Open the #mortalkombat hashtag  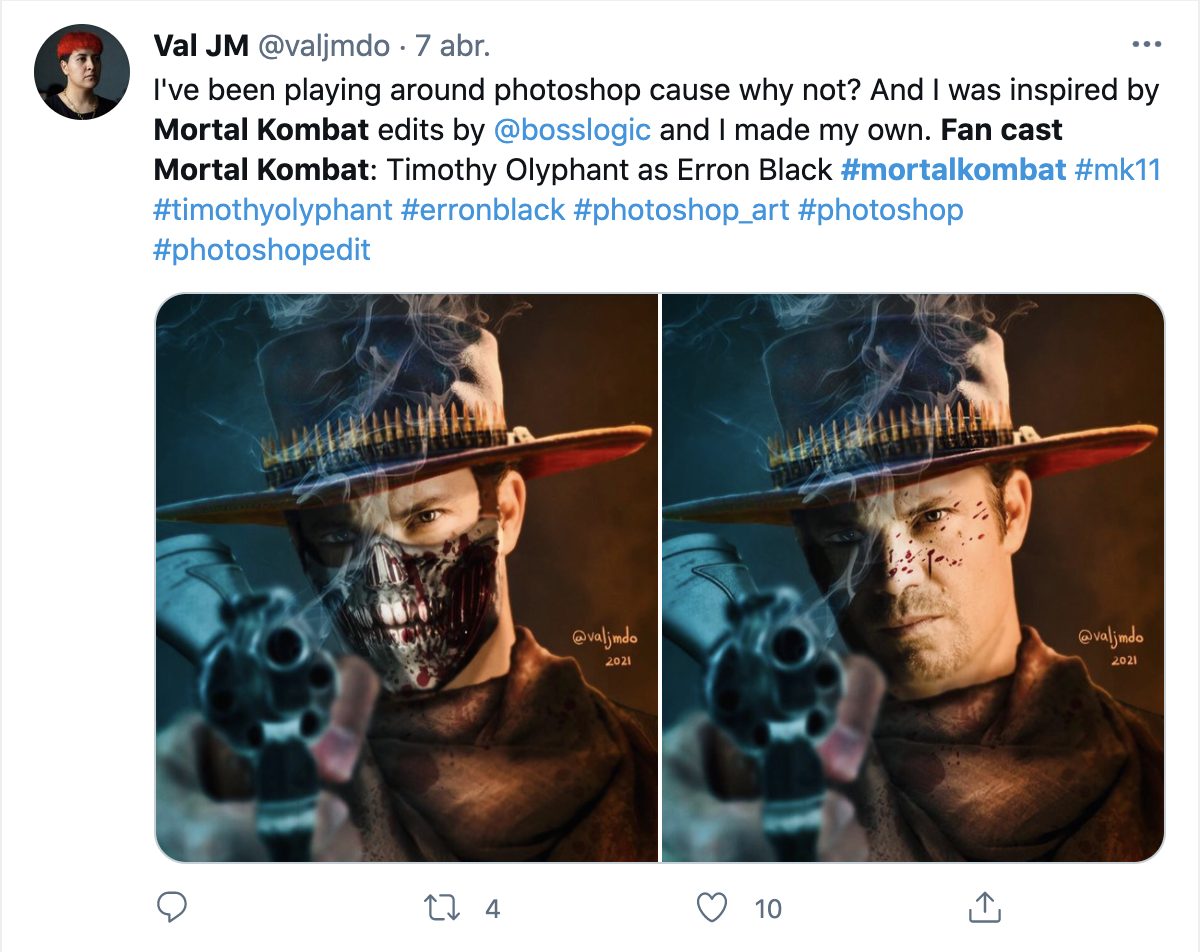tap(954, 170)
